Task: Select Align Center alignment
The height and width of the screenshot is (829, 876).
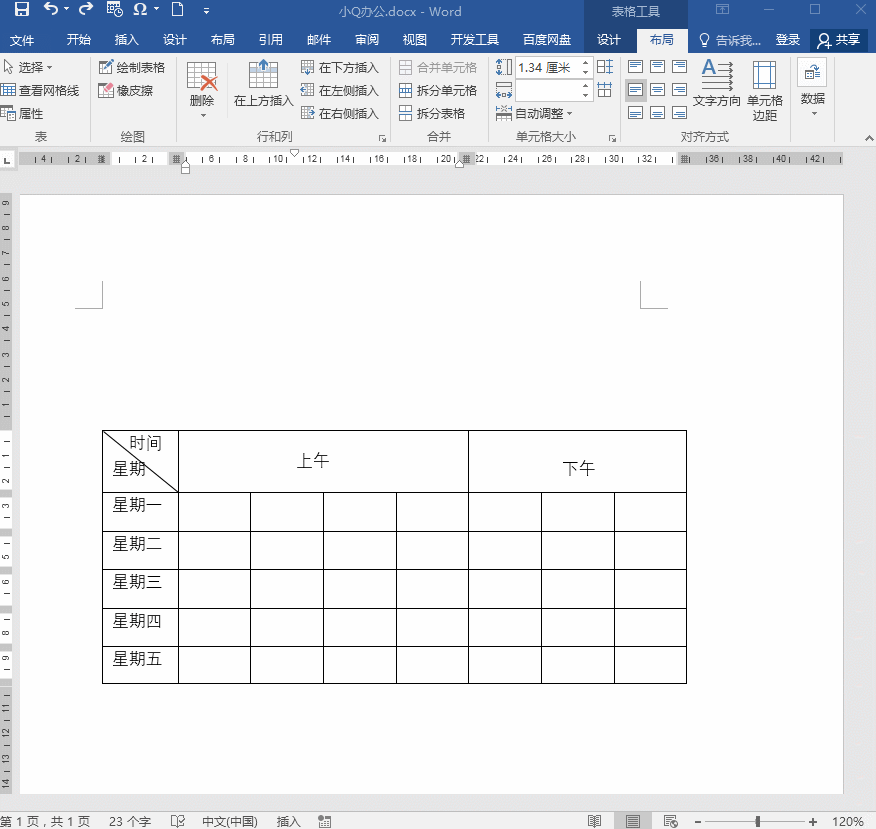Action: pos(658,90)
